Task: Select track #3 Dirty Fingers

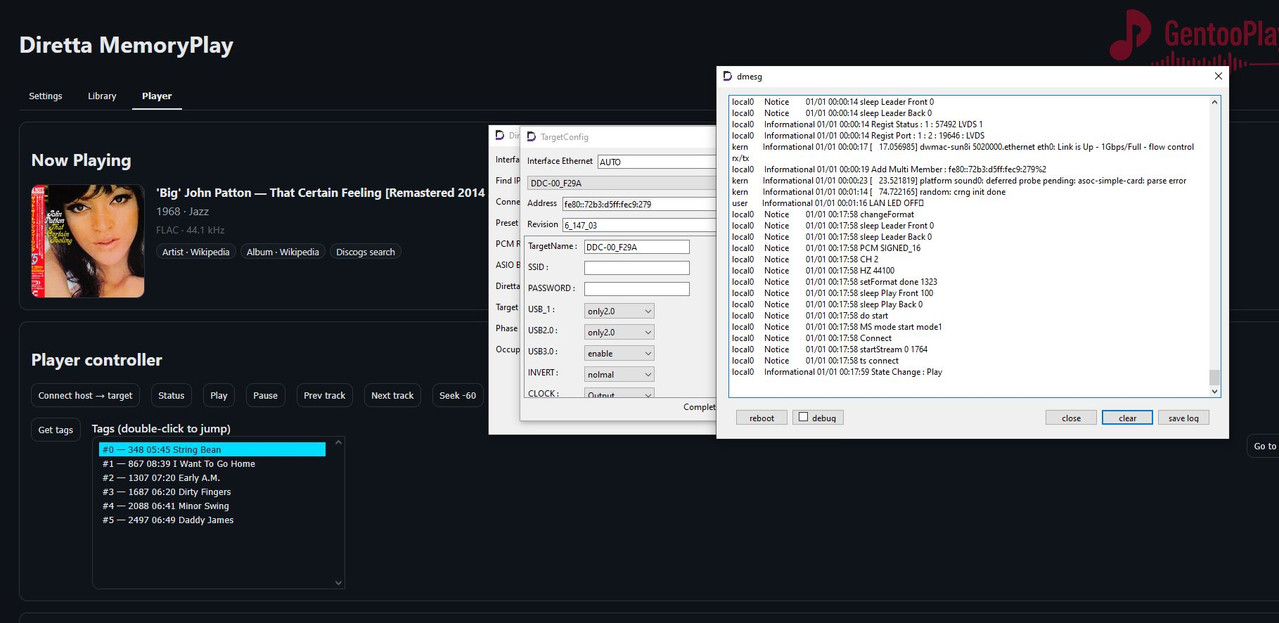Action: click(x=212, y=492)
